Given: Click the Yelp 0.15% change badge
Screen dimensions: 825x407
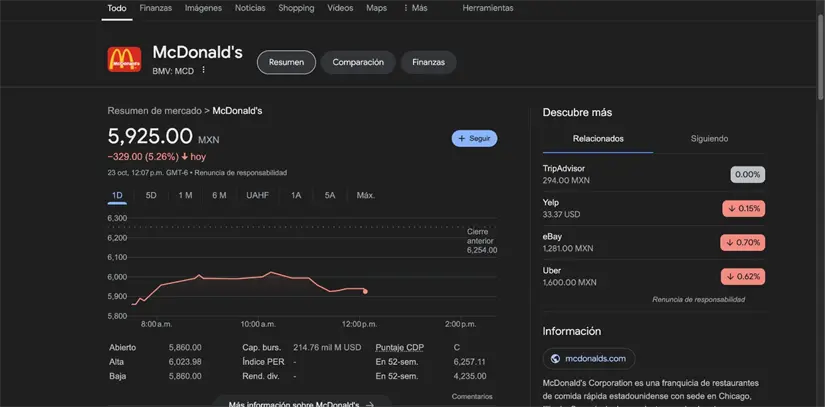Looking at the screenshot, I should [742, 208].
